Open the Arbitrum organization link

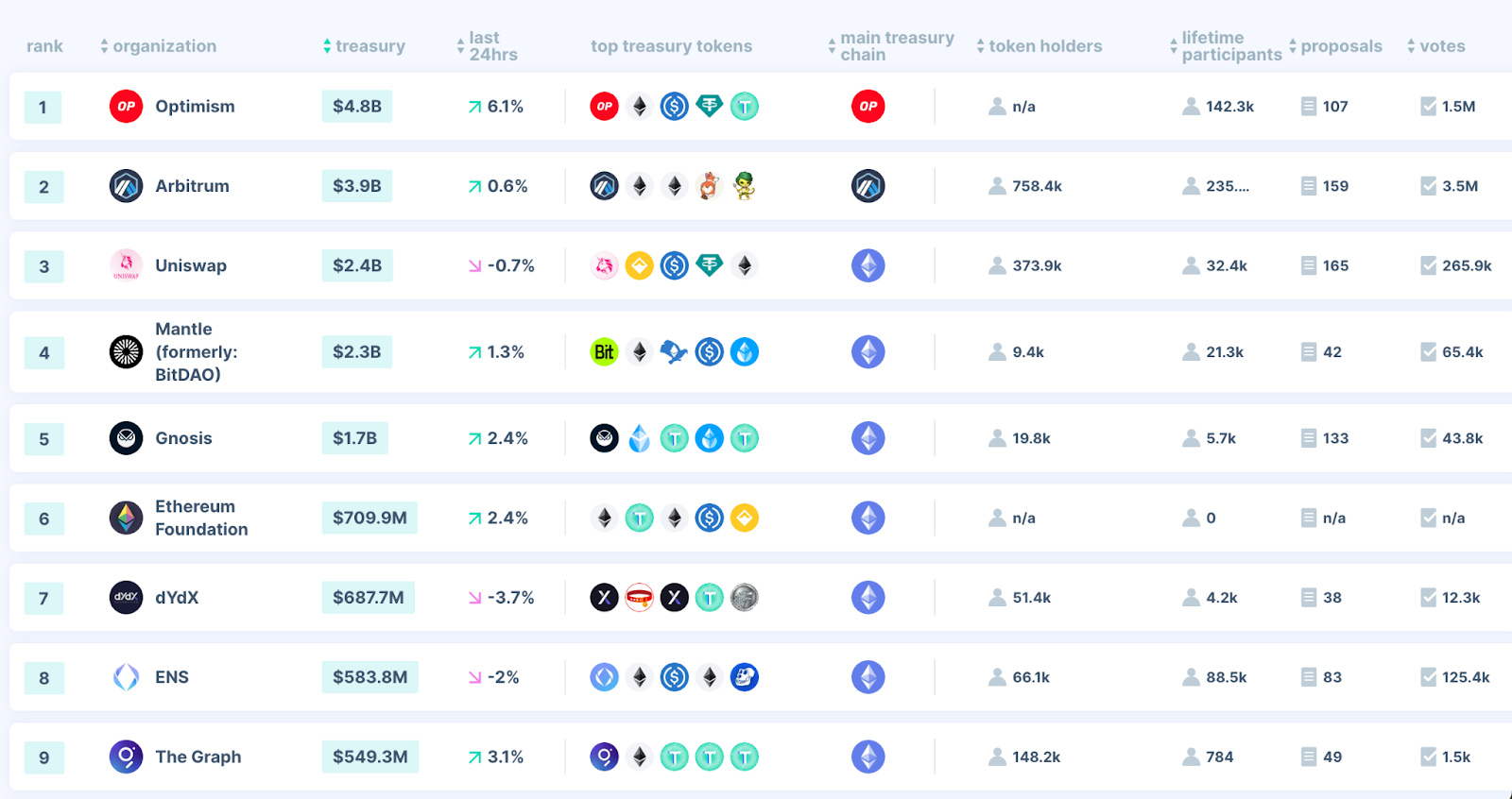(192, 186)
